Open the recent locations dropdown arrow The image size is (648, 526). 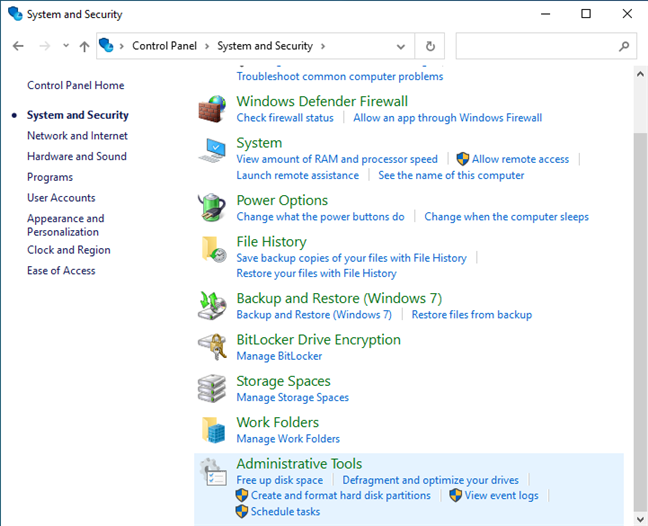tap(66, 45)
